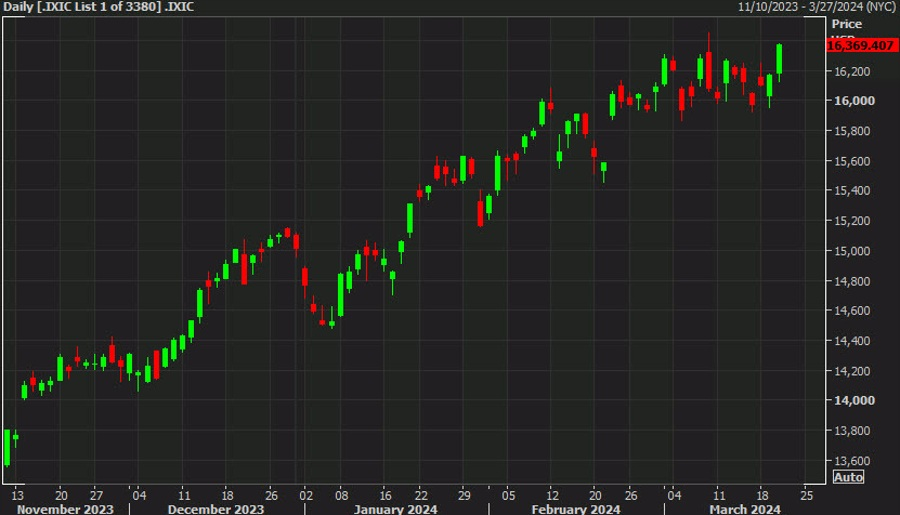Click the red 16,369.407 last price tag
Screen dimensions: 900x515
(862, 45)
